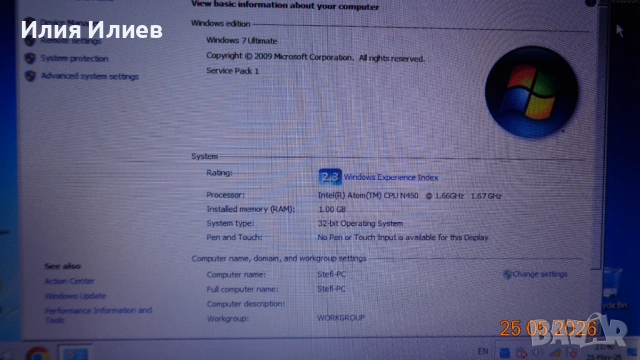Click Change settings for computer name

pyautogui.click(x=540, y=274)
